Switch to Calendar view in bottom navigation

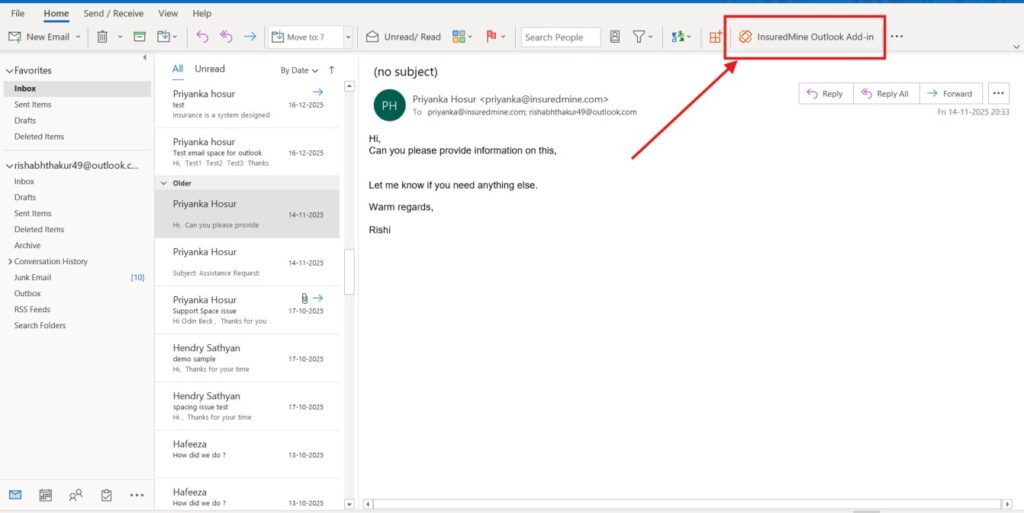(x=45, y=495)
